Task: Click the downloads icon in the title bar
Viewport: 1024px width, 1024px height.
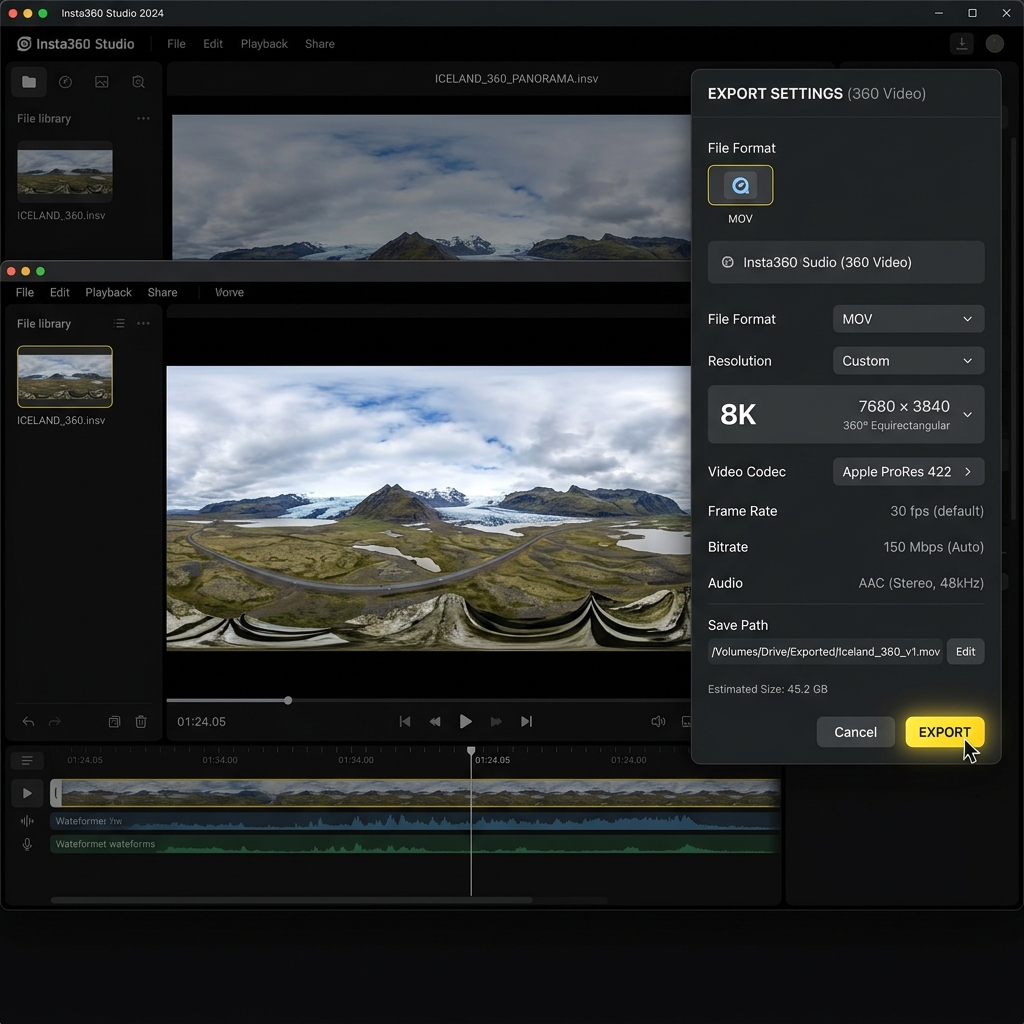Action: pyautogui.click(x=961, y=43)
